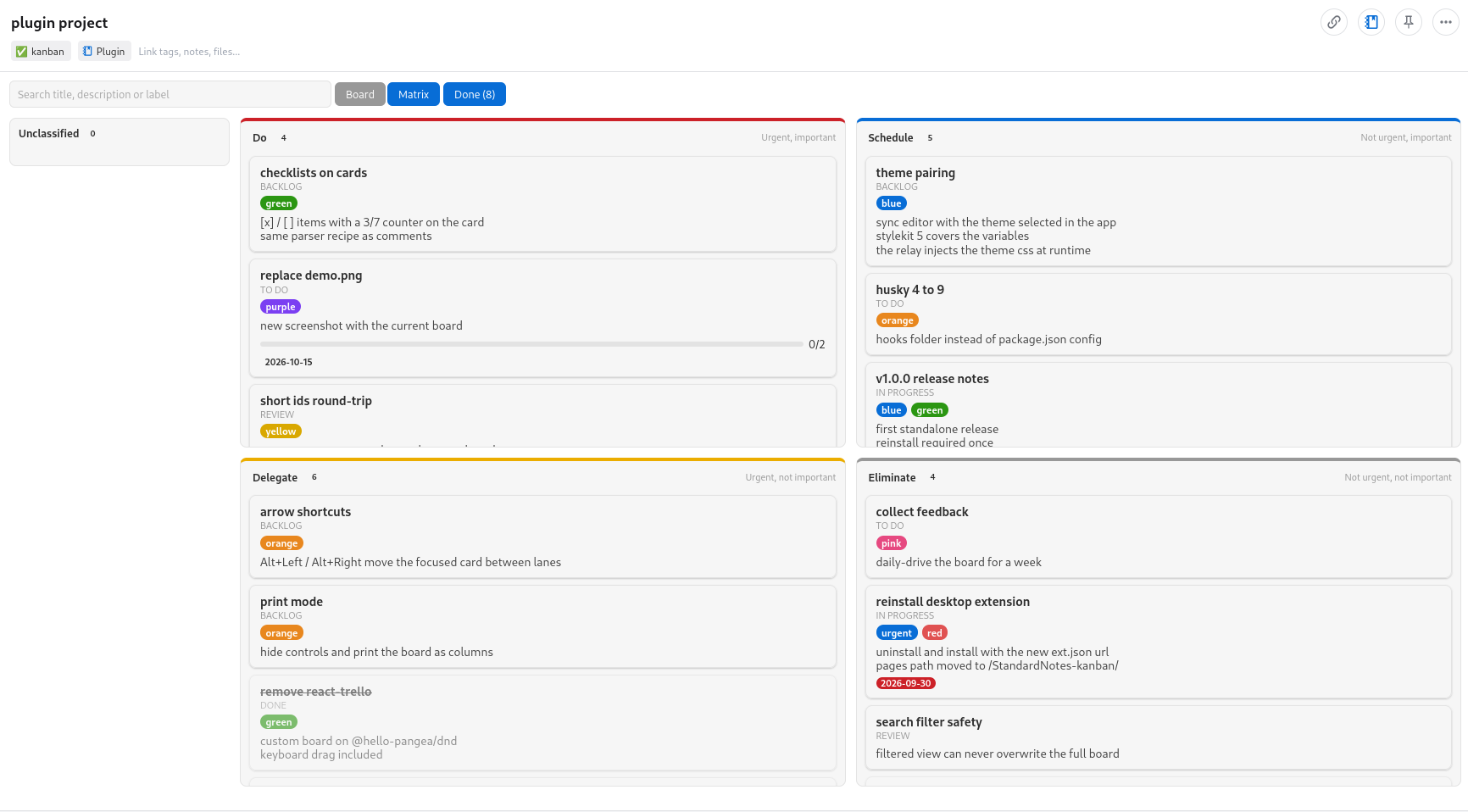This screenshot has height=812, width=1468.
Task: Open the replace demo.png card
Action: click(542, 318)
